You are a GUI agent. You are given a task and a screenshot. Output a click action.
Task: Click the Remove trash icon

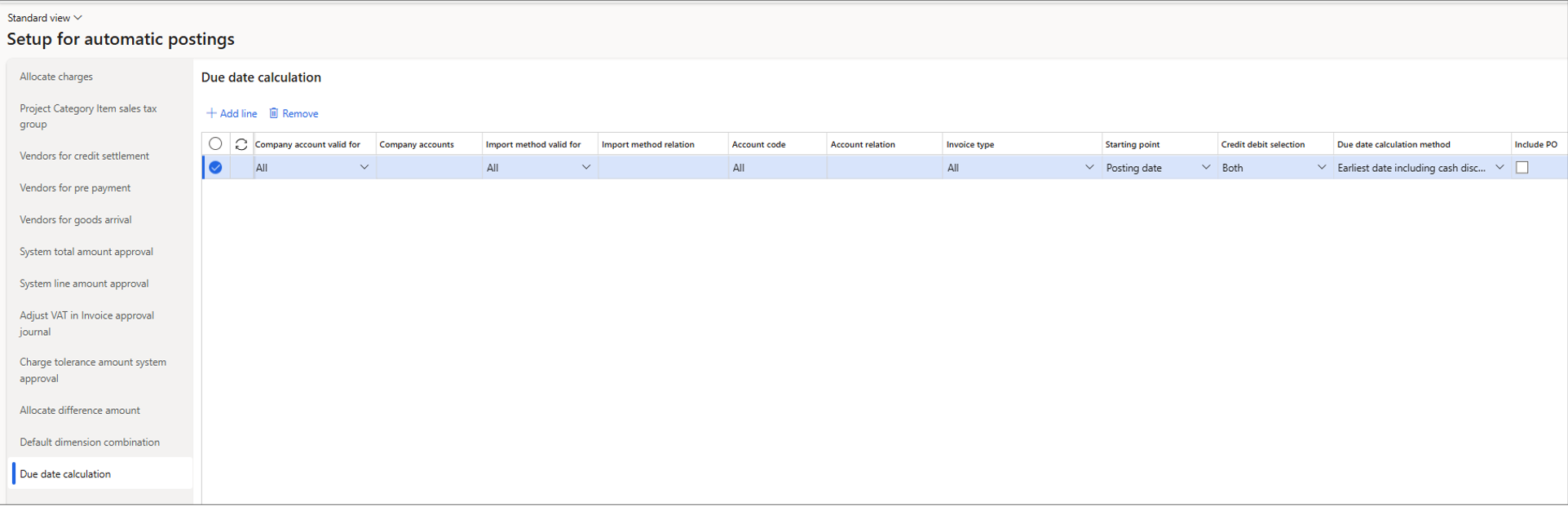point(274,113)
